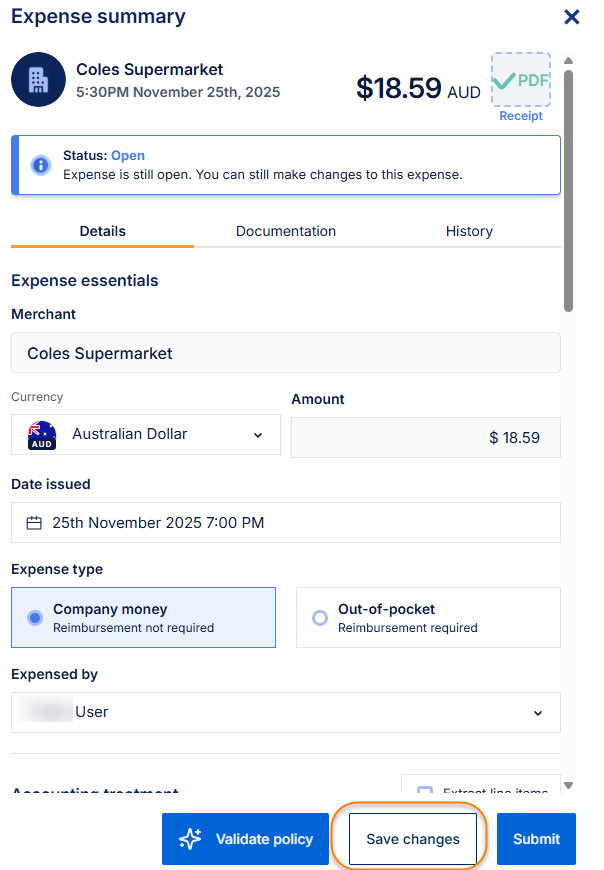Click the blue info status icon
Screen dimensions: 604x870
click(x=41, y=165)
